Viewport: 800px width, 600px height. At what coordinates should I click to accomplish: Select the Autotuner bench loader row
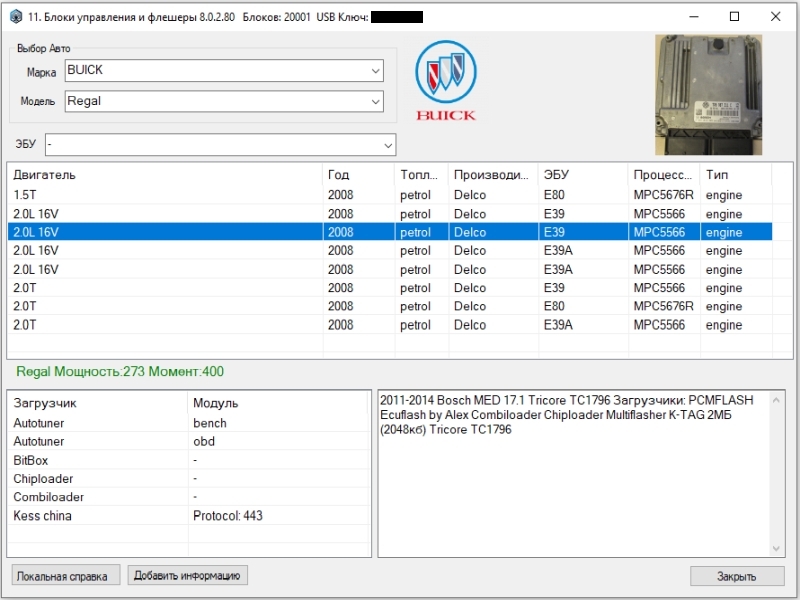[x=189, y=423]
